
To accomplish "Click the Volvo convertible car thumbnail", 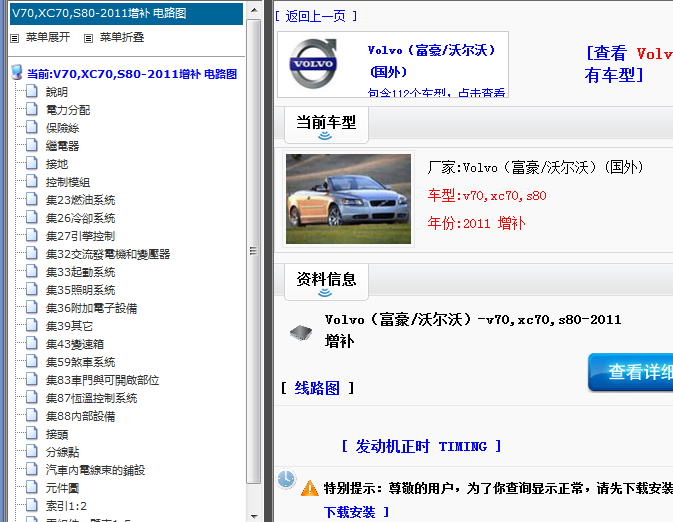I will [348, 199].
